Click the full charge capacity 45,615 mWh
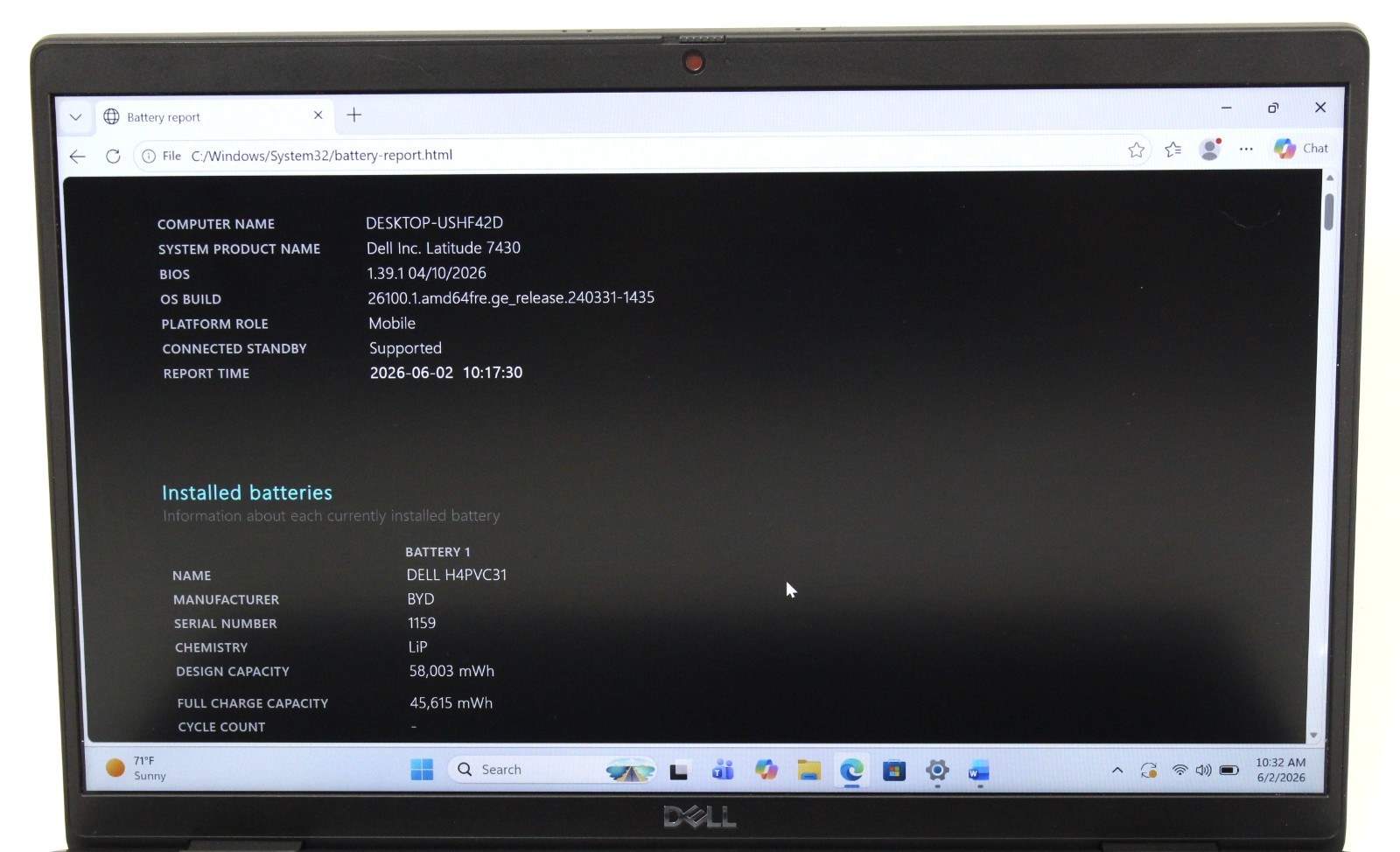1400x852 pixels. pyautogui.click(x=451, y=702)
